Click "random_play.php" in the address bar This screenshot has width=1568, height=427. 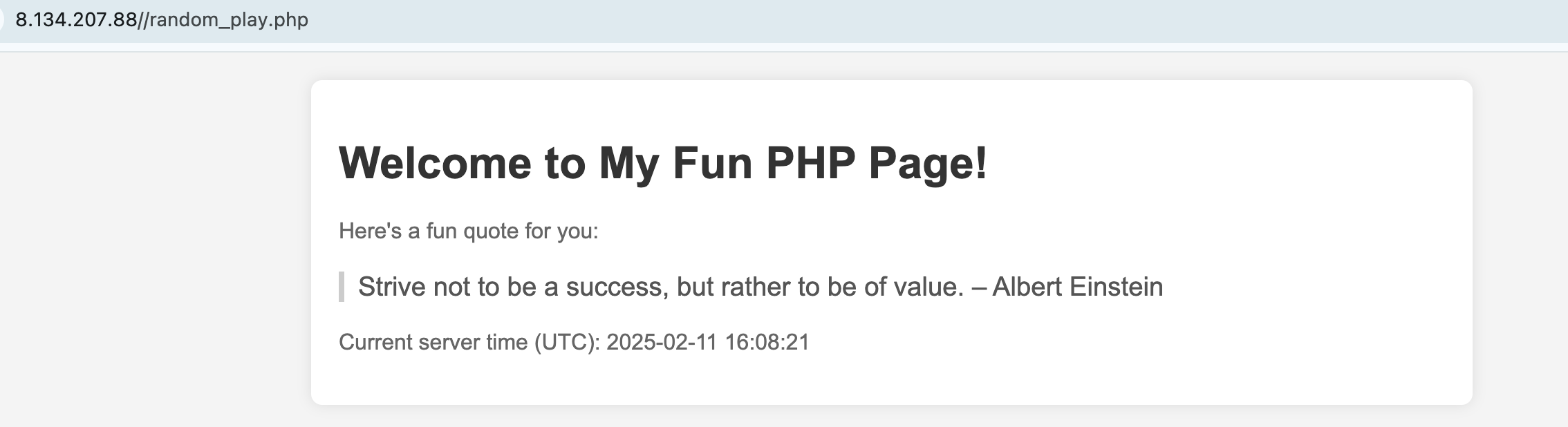click(x=229, y=20)
